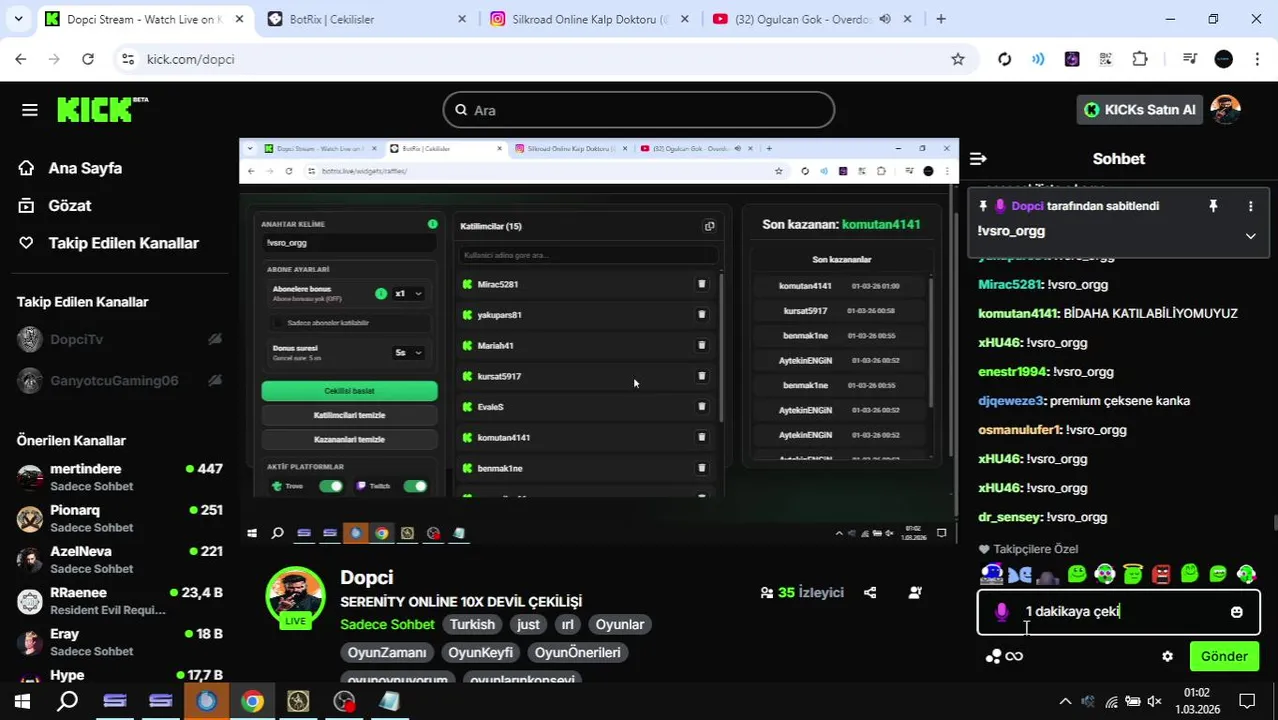
Task: Mute the YouTube Ogulcan Gok tab
Action: (885, 19)
